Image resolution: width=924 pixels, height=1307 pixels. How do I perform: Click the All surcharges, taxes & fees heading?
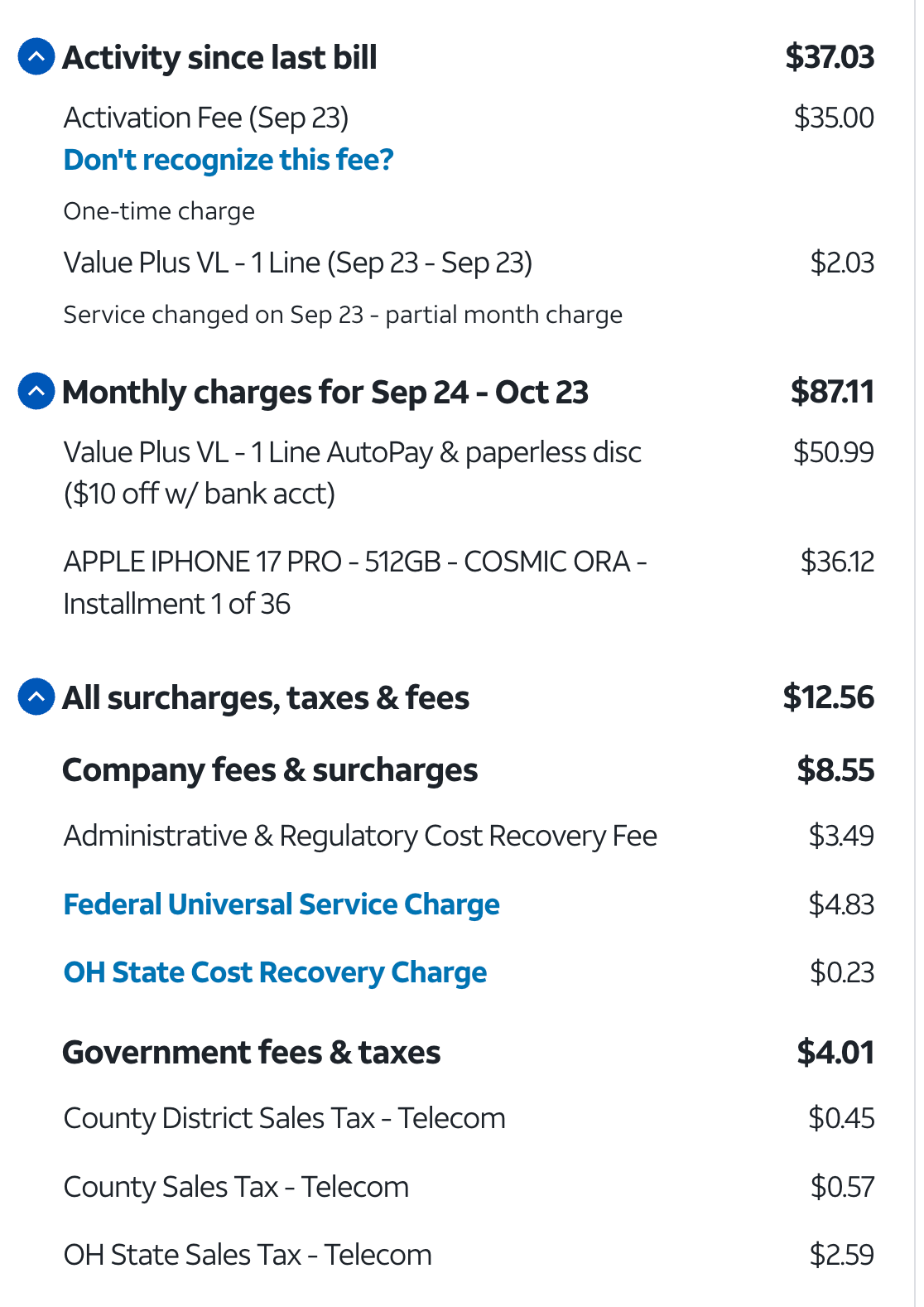coord(266,698)
